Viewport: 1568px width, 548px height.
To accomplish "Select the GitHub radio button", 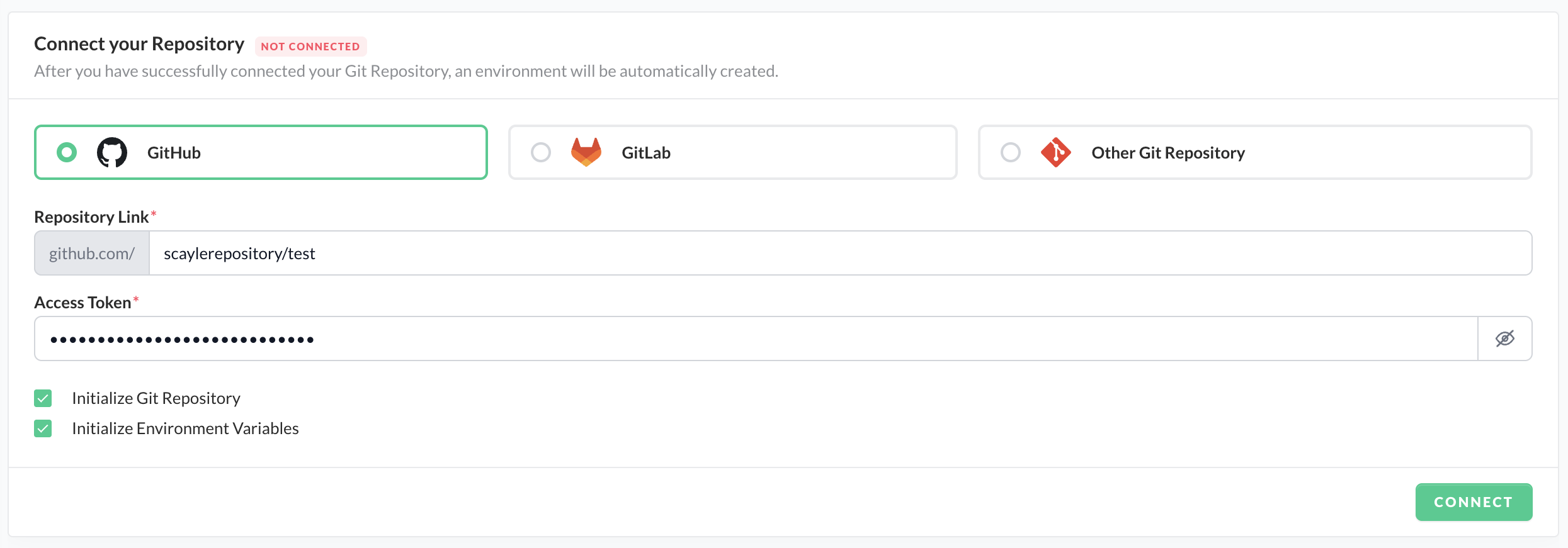I will pos(67,152).
